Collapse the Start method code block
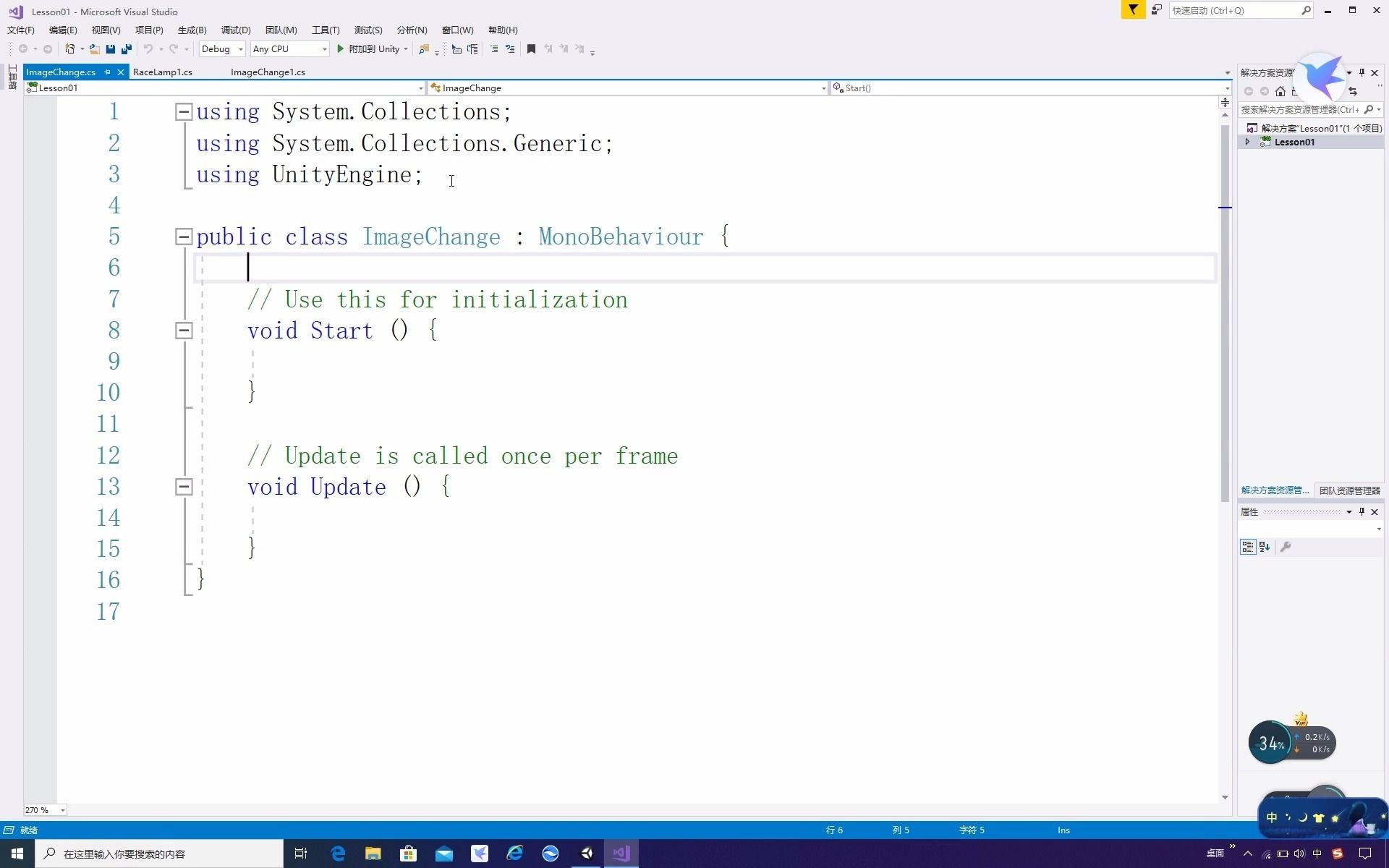 (x=184, y=331)
